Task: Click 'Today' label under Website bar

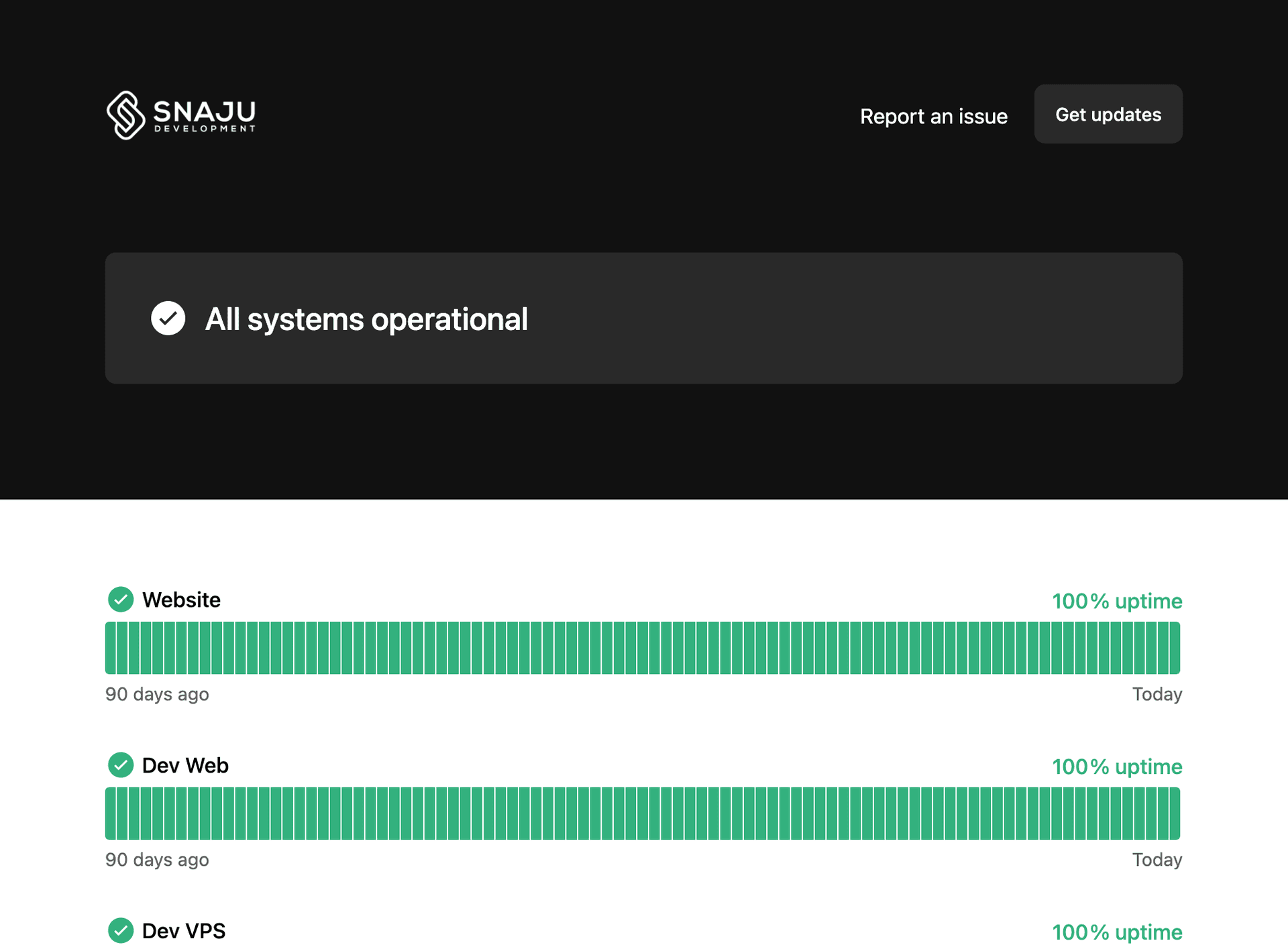Action: [x=1157, y=694]
